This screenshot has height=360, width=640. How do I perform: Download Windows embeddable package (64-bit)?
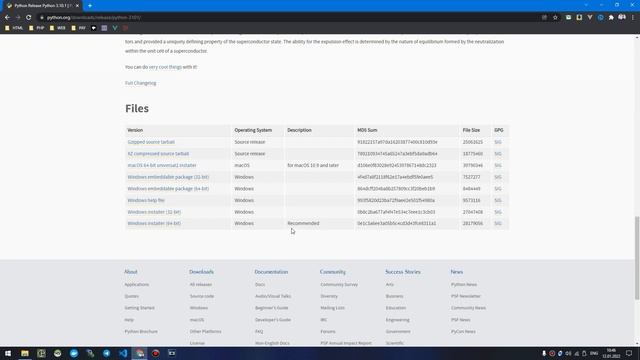[x=168, y=189]
